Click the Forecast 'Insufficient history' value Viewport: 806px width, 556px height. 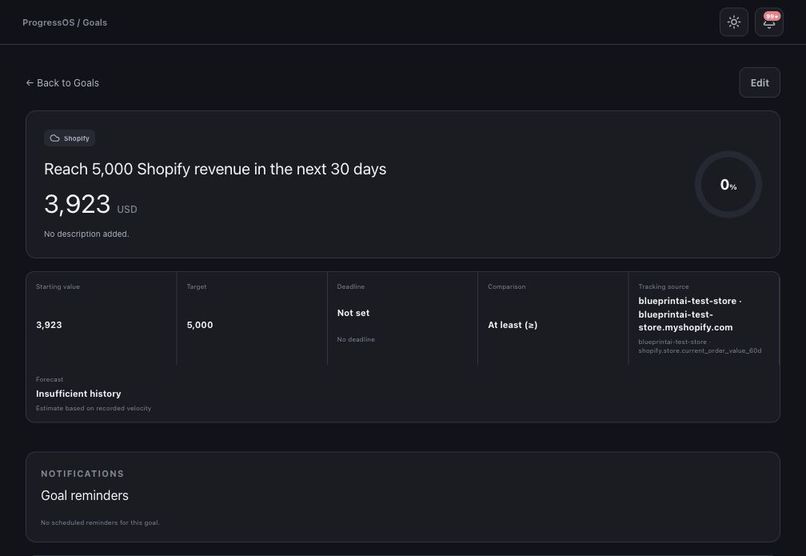click(x=79, y=394)
